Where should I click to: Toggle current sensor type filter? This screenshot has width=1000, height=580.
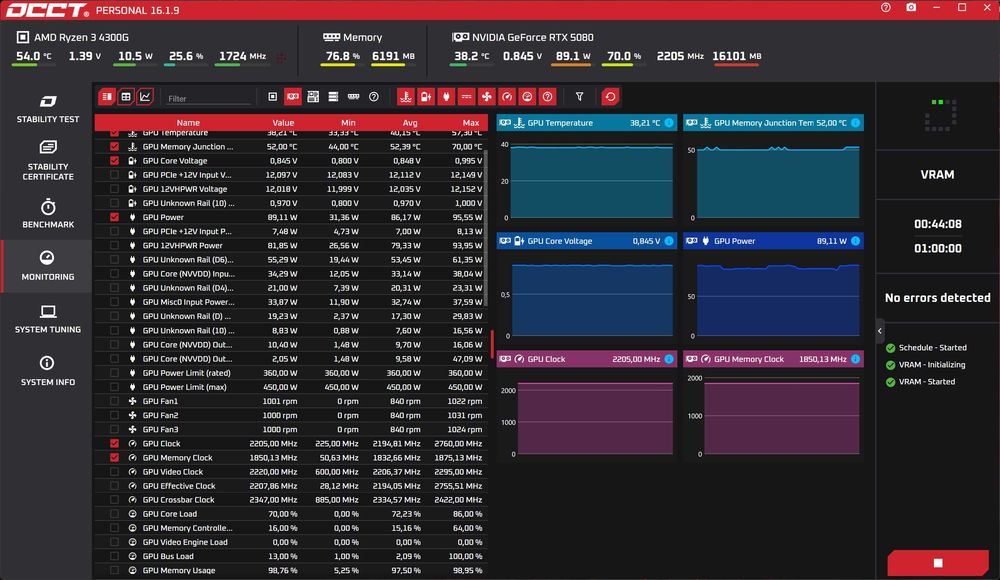tap(466, 97)
